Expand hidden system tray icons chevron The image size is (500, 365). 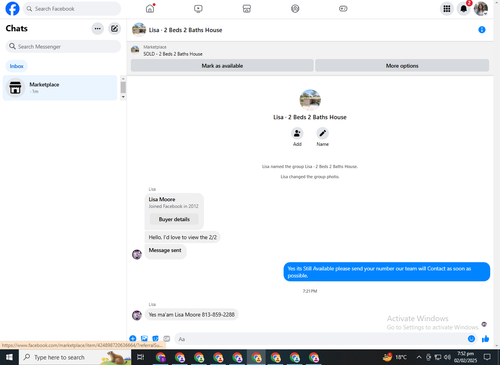tap(419, 357)
